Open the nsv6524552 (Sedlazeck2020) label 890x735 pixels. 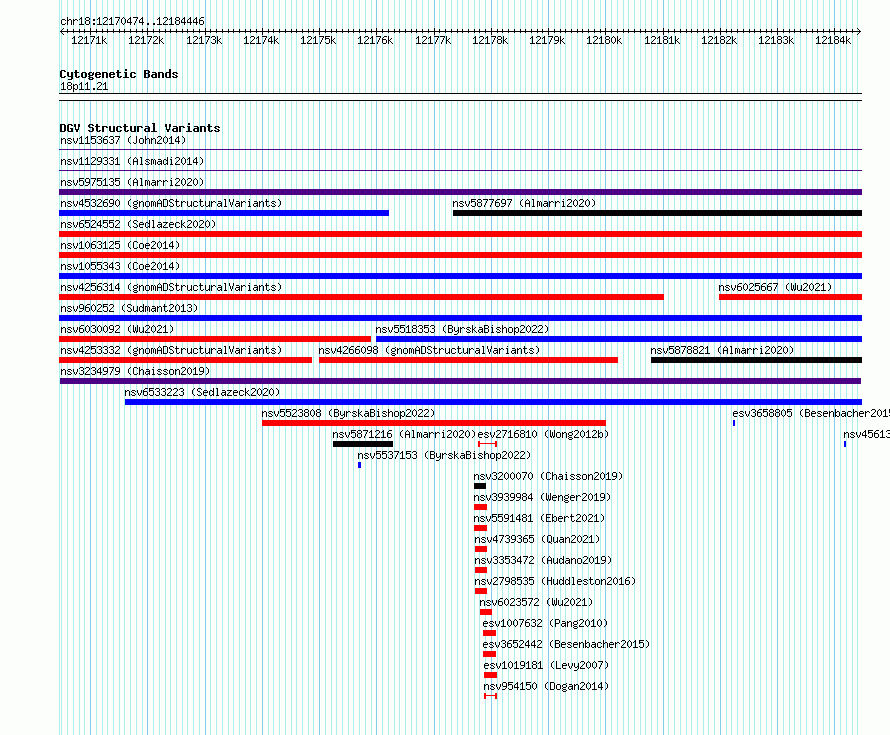pos(138,224)
